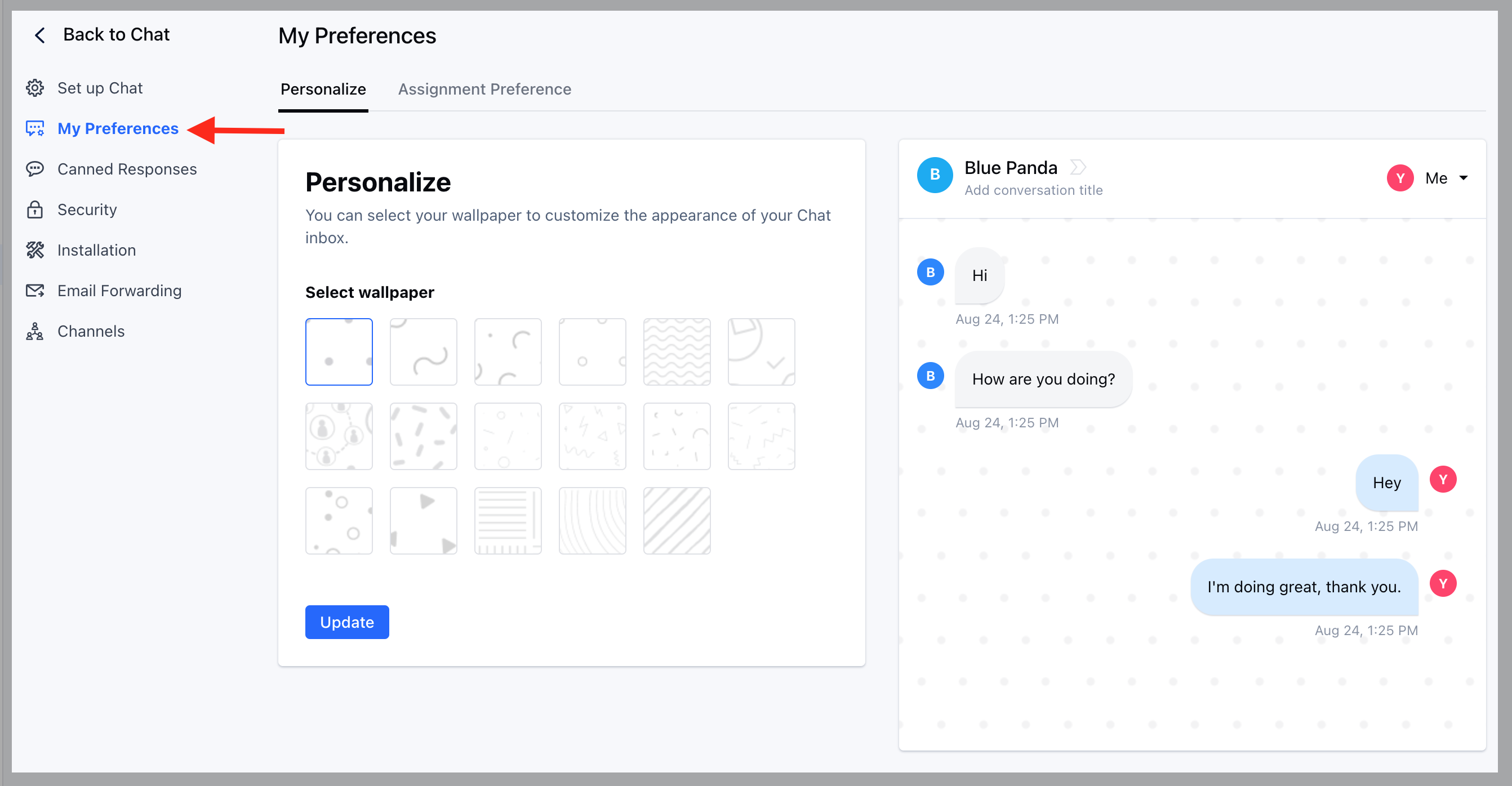Select the currently highlighted plain wallpaper
The width and height of the screenshot is (1512, 786).
[339, 351]
